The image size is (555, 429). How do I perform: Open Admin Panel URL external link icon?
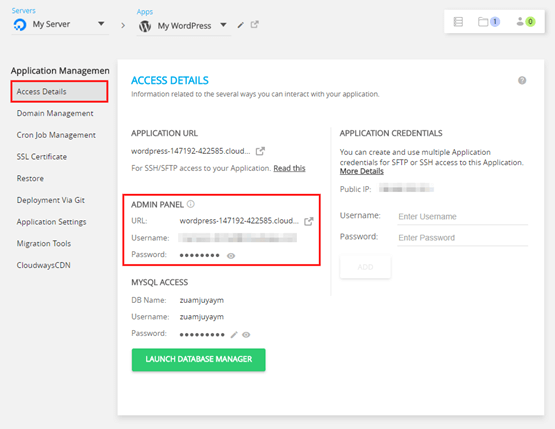[x=309, y=221]
